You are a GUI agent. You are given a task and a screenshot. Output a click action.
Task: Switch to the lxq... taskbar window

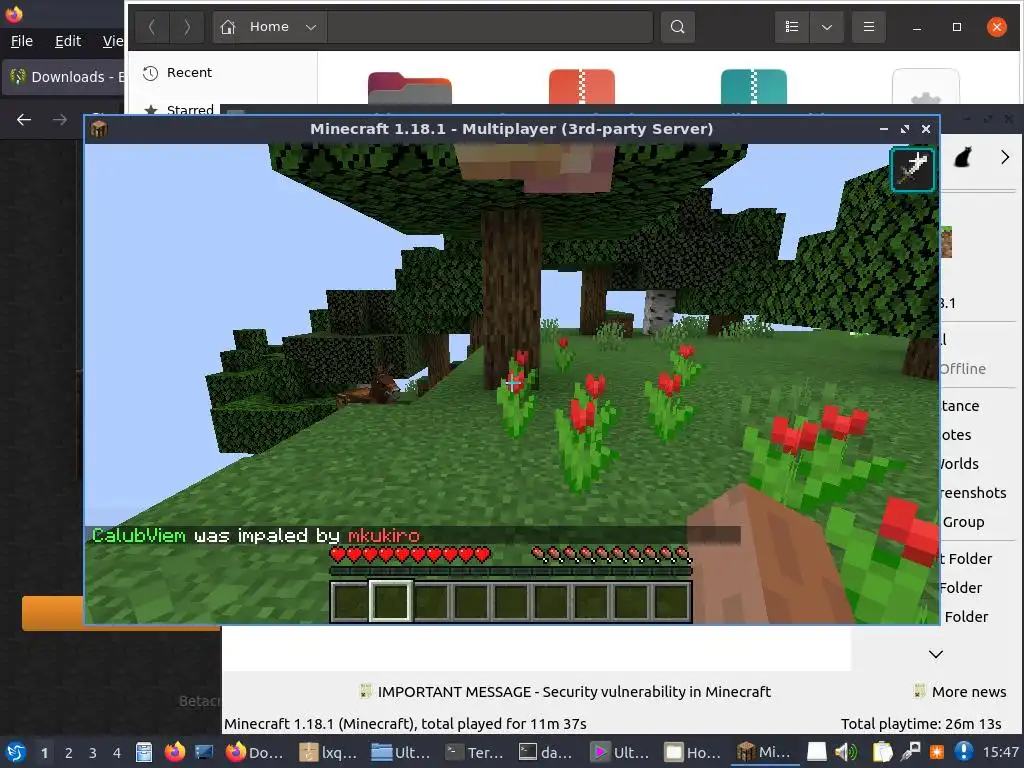click(x=328, y=752)
